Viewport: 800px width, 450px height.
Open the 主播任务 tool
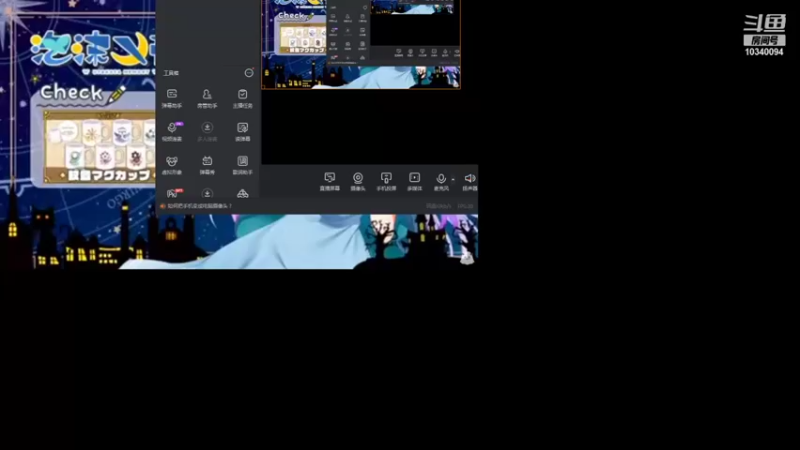(242, 98)
